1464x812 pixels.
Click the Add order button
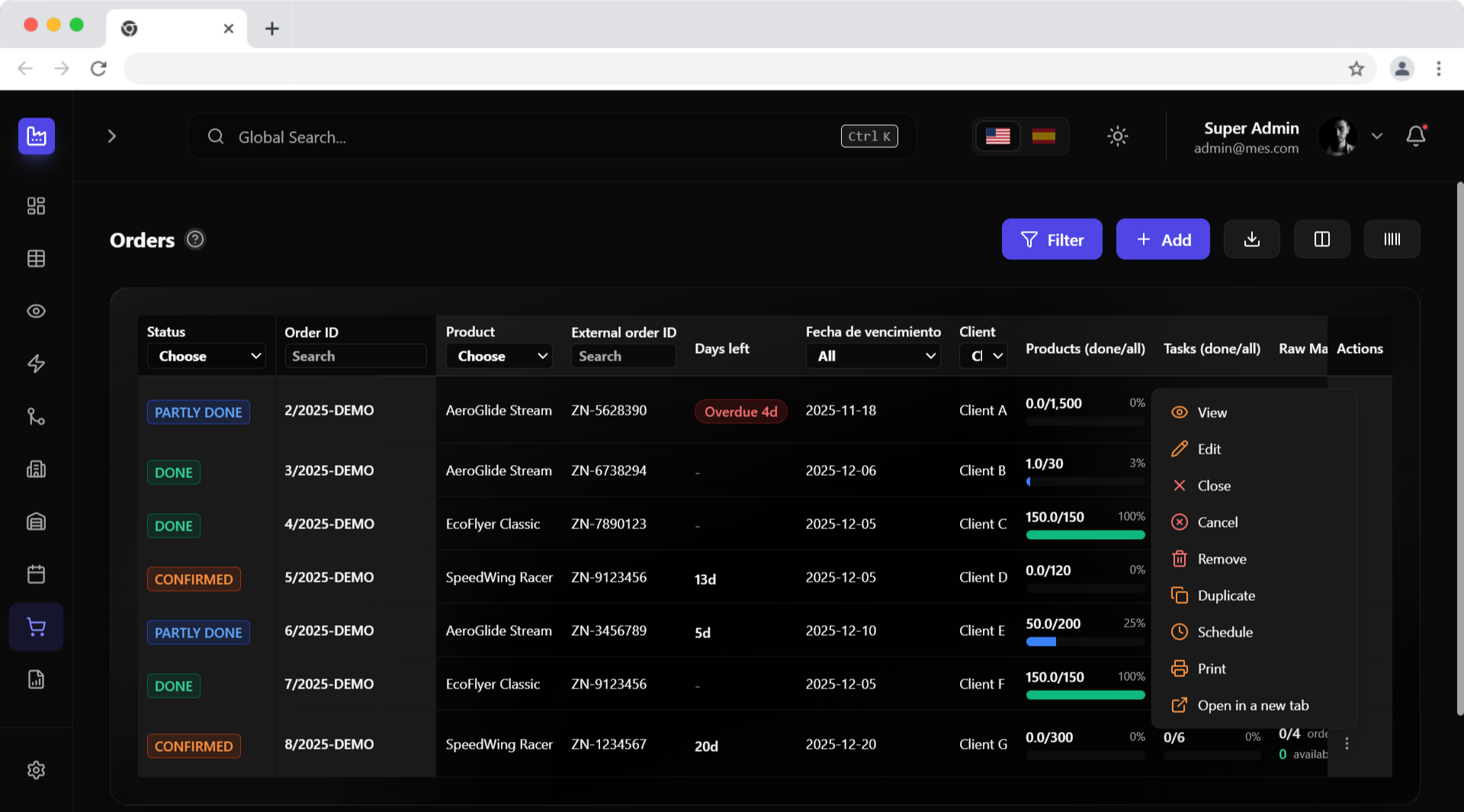pyautogui.click(x=1163, y=239)
